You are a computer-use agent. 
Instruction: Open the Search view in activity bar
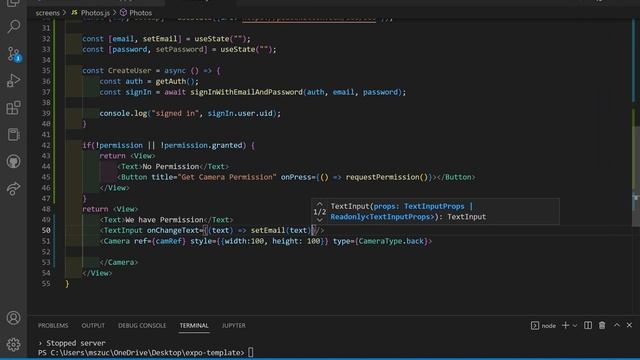click(x=13, y=27)
